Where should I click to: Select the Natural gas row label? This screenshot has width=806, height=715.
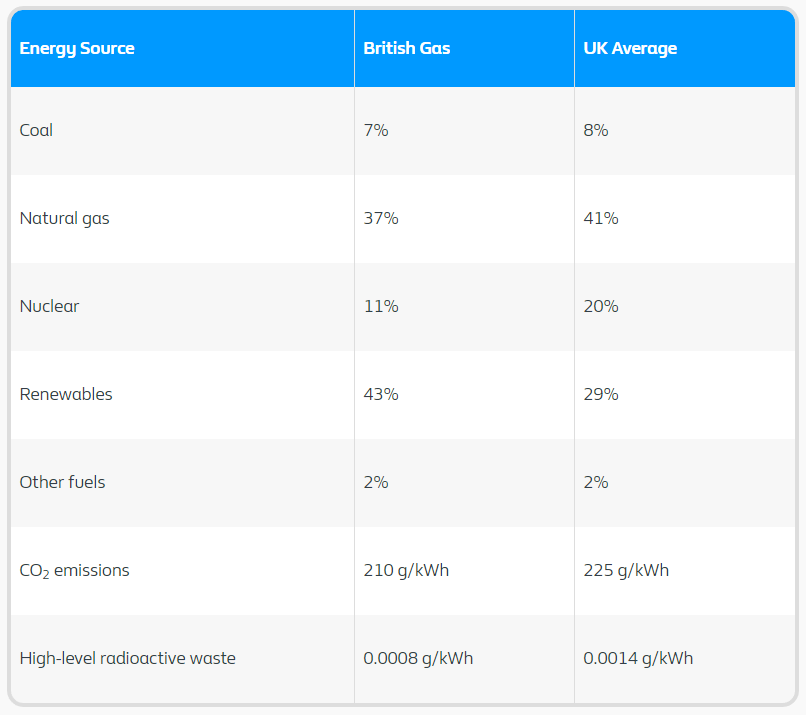(64, 218)
